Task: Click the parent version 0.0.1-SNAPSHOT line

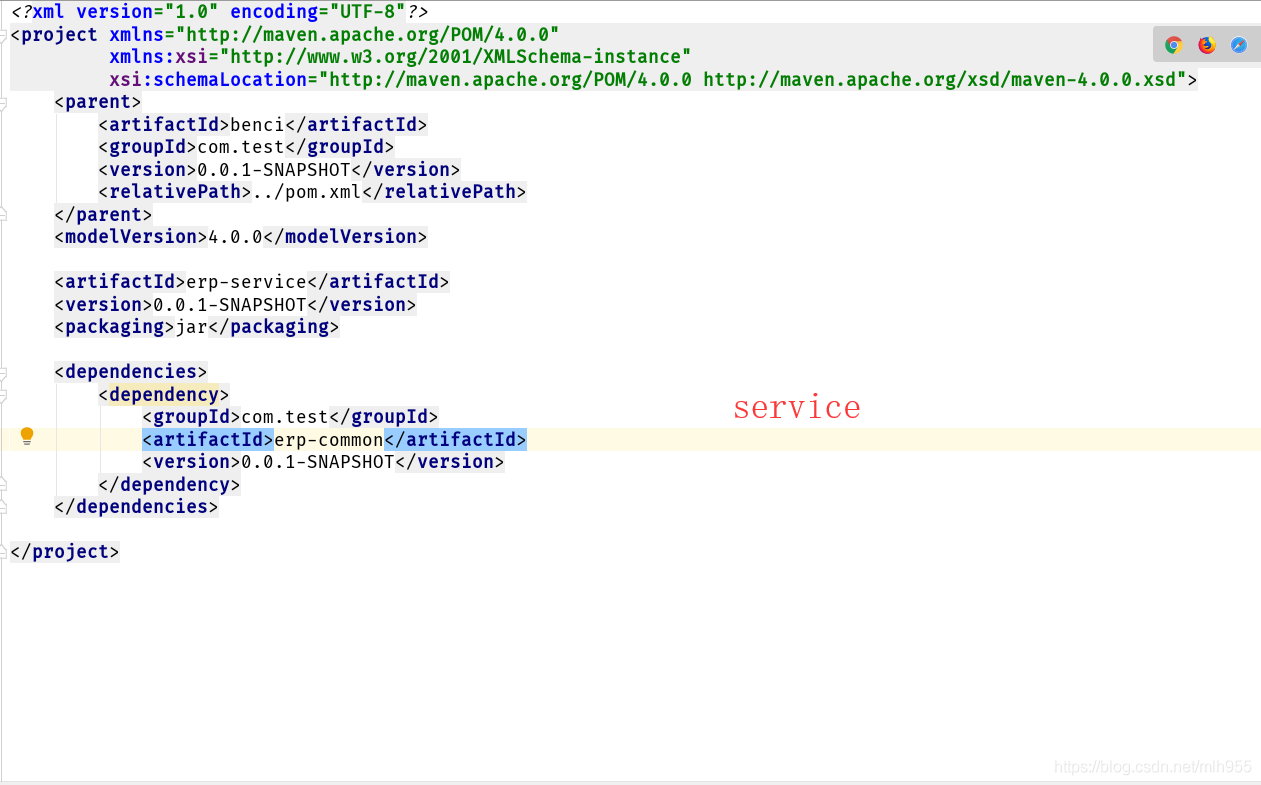Action: [x=279, y=170]
